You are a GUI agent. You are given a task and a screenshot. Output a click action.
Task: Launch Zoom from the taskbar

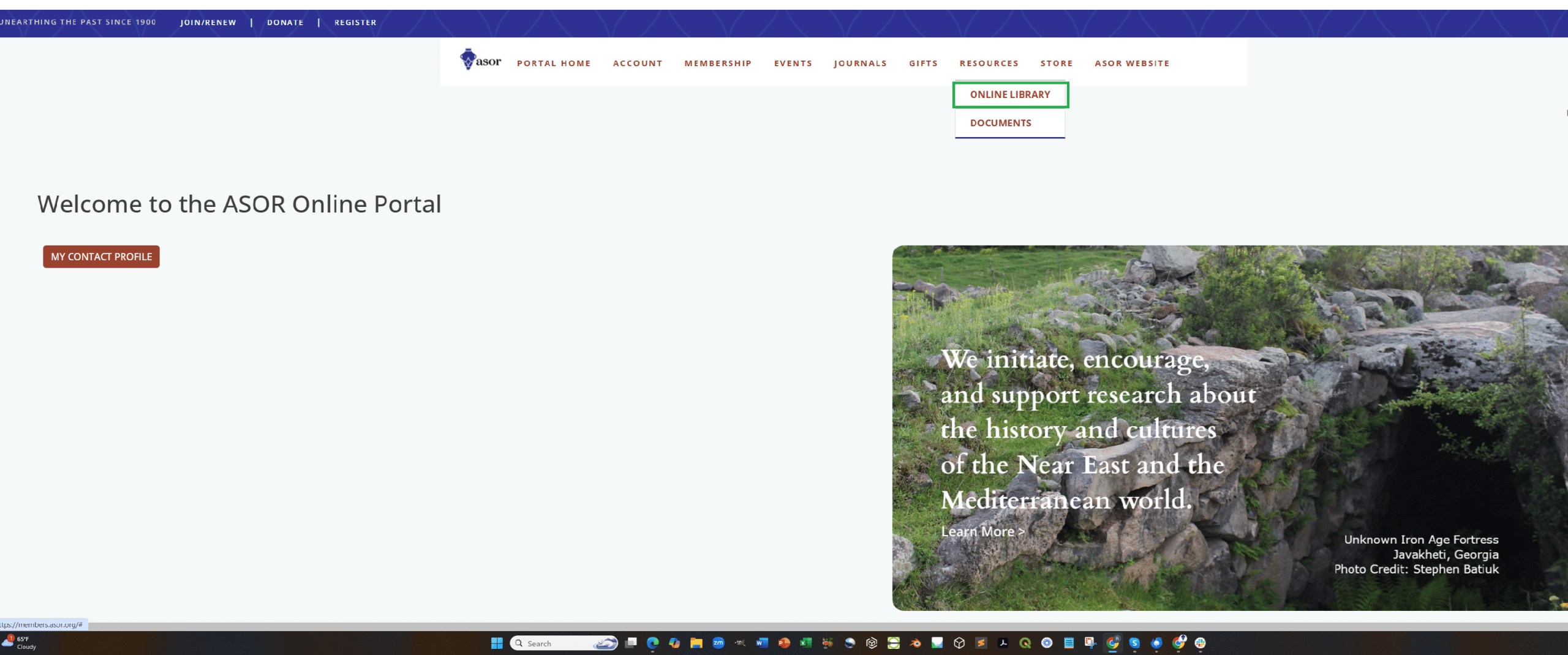[718, 643]
